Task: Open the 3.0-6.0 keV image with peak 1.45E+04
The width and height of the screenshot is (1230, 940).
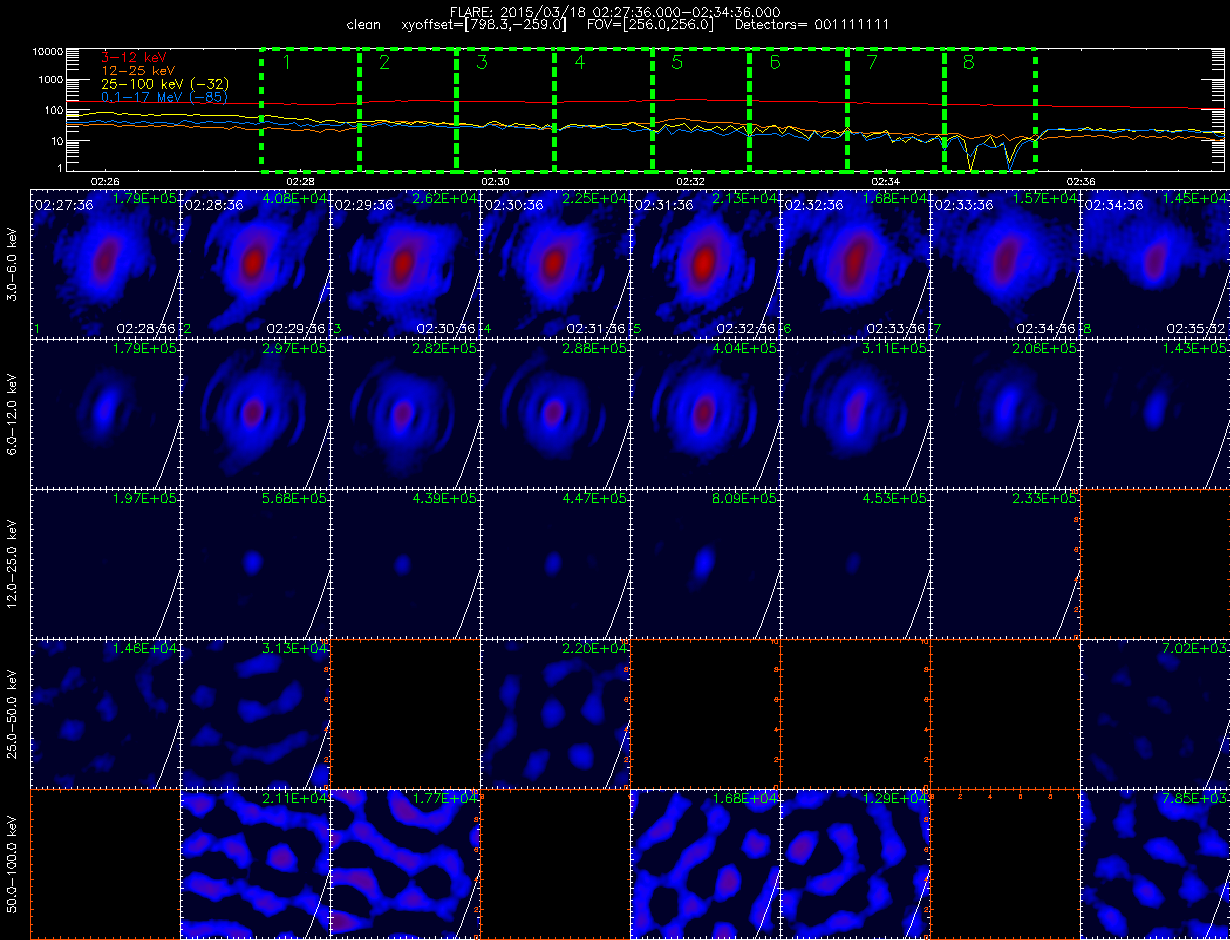Action: [x=1155, y=263]
